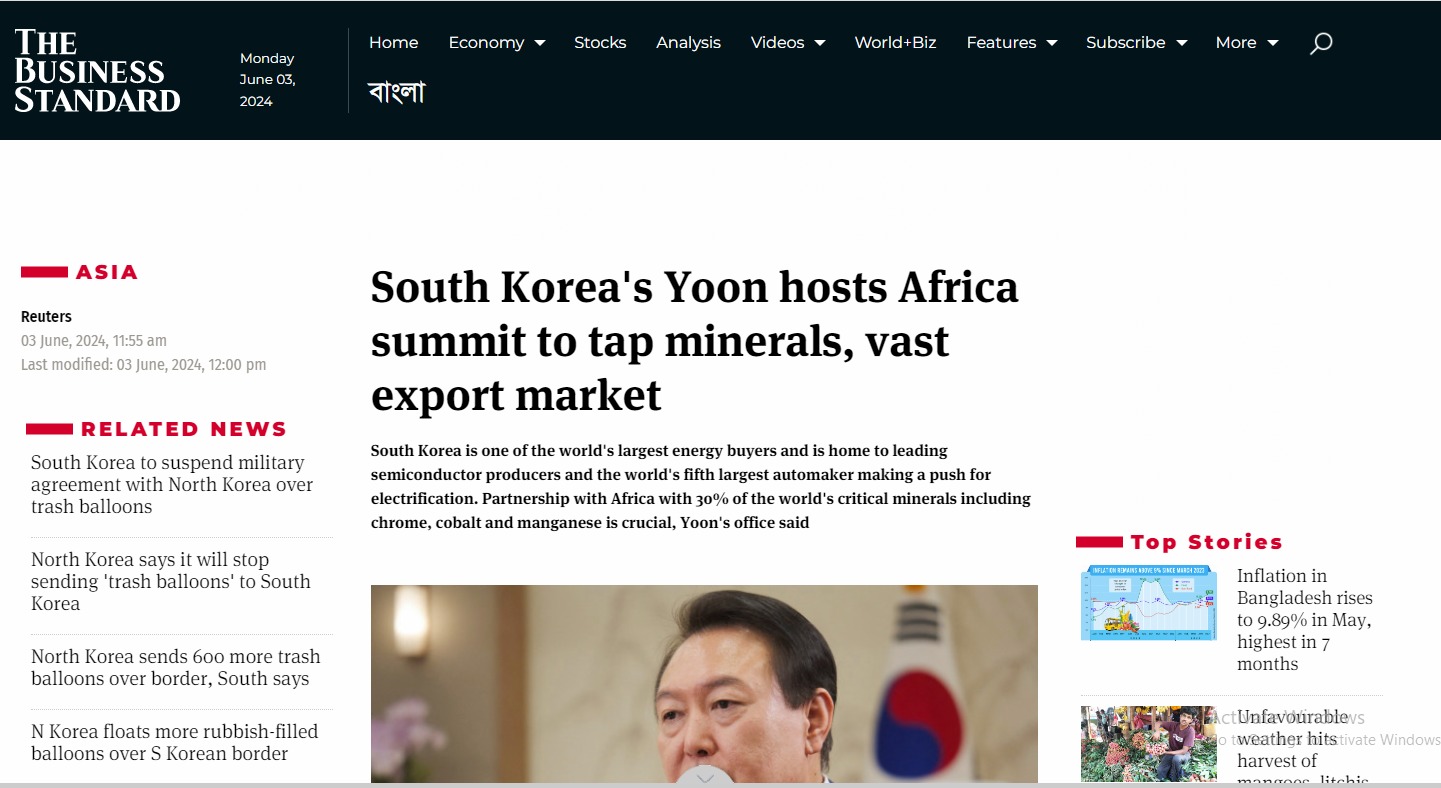Image resolution: width=1441 pixels, height=788 pixels.
Task: Open the mango harvest story thumbnail
Action: click(x=1149, y=744)
